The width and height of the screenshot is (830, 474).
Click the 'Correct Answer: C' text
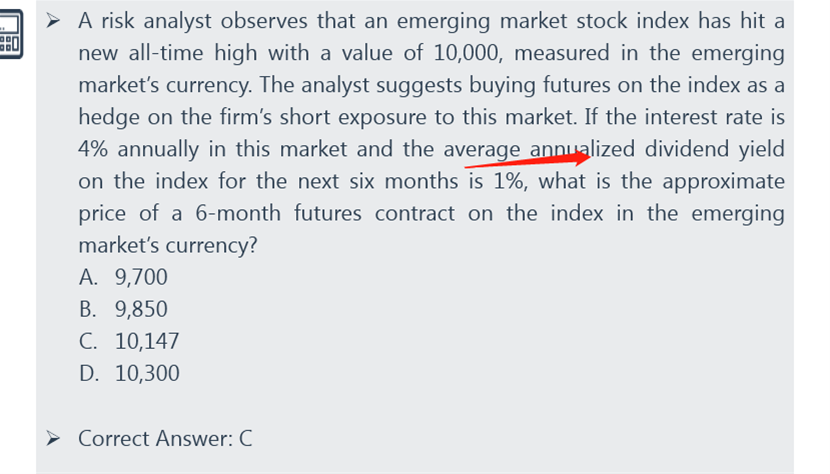165,439
